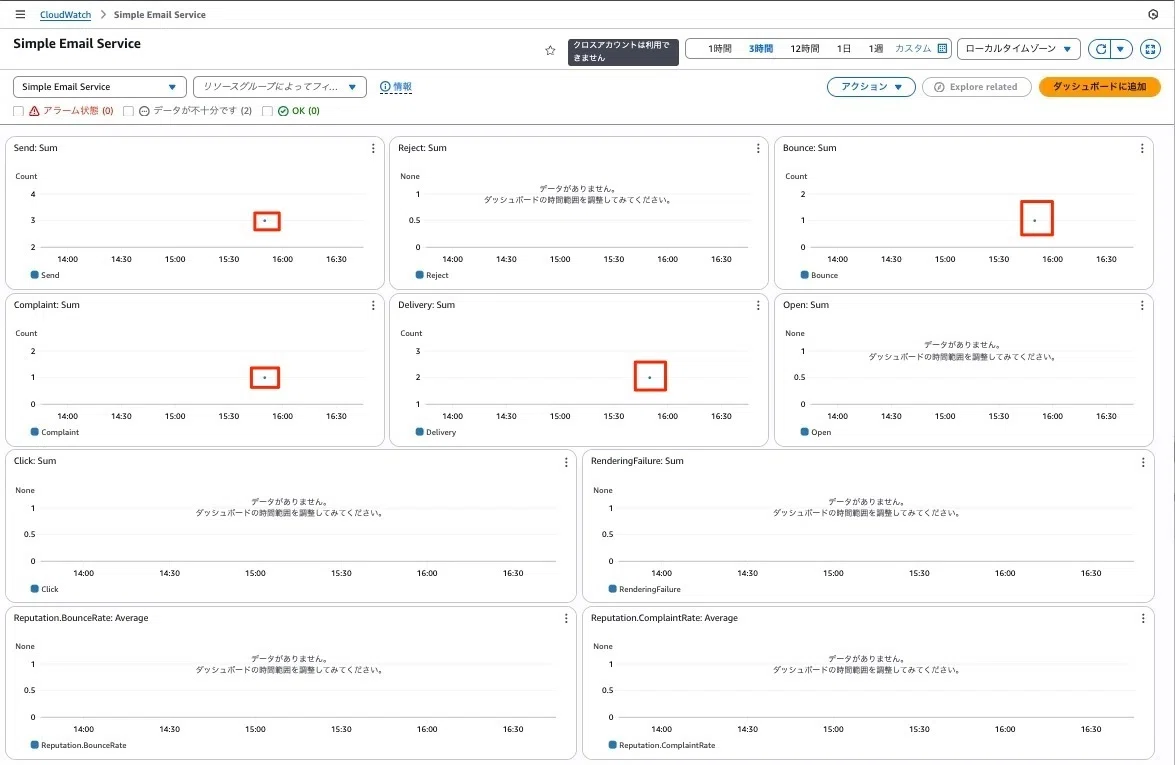Open the ローカルタイムゾーン dropdown

[1018, 49]
